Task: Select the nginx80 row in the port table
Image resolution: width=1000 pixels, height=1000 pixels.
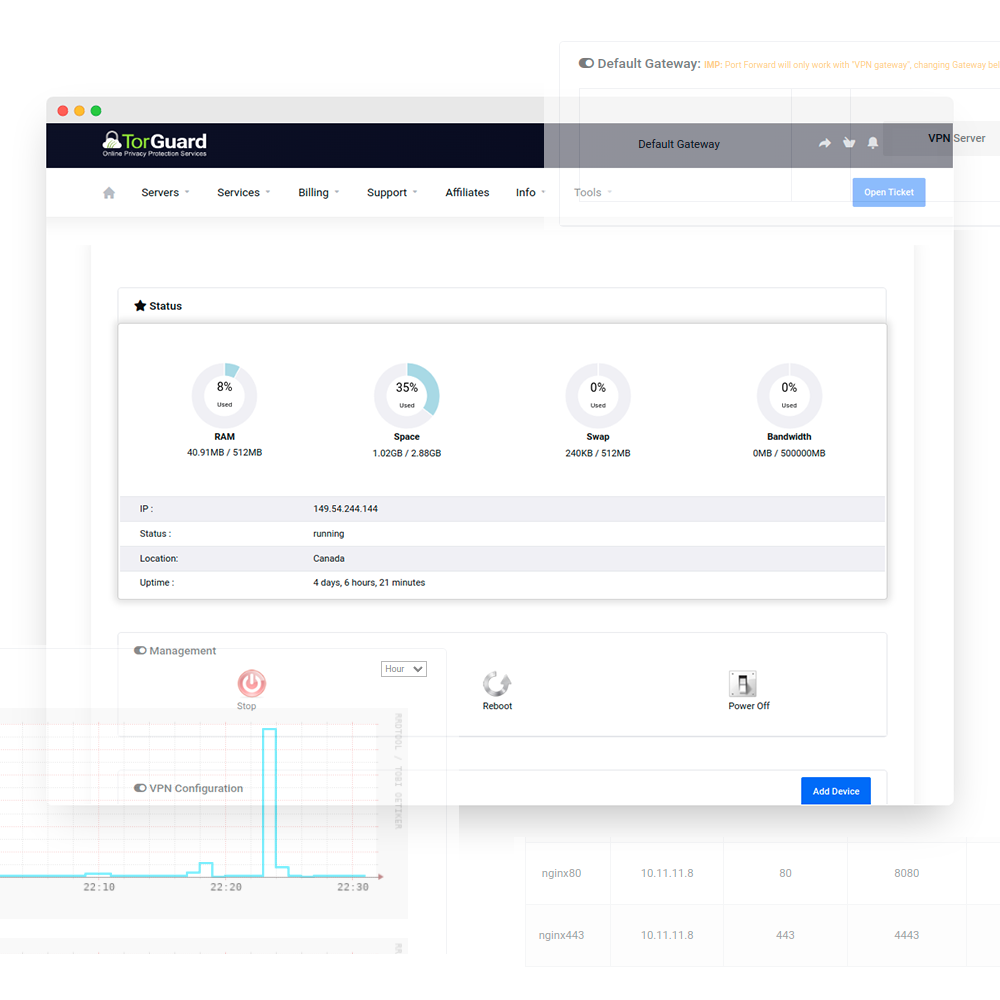Action: [567, 872]
